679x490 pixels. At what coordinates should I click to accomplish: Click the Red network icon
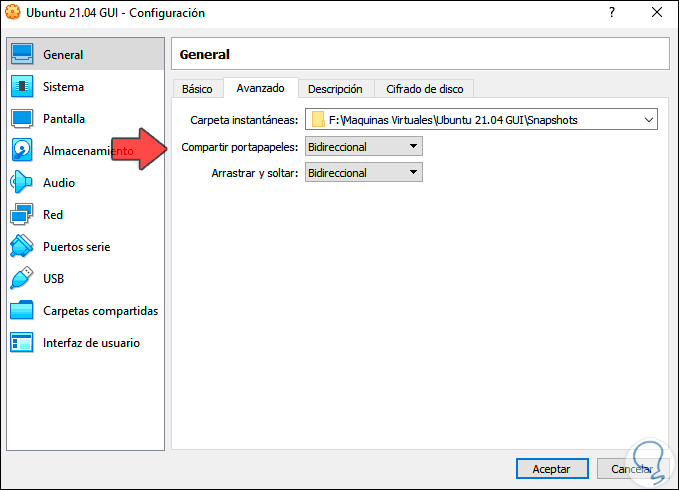(22, 214)
